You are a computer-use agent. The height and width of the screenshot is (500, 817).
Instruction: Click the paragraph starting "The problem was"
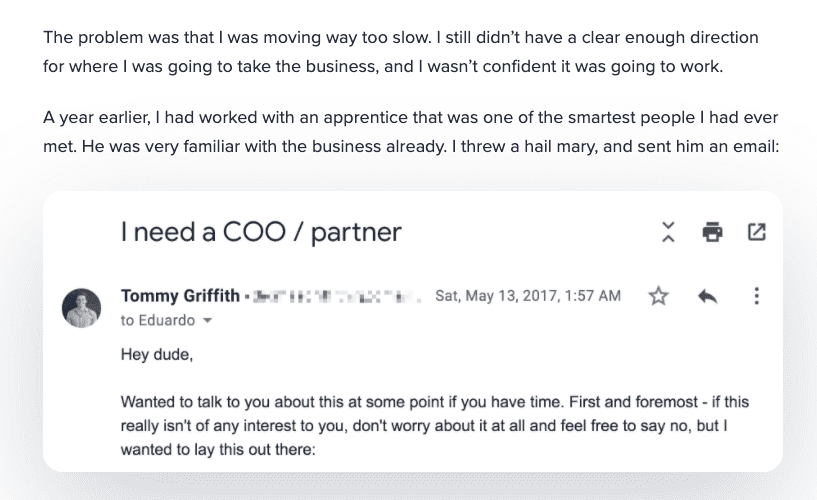pyautogui.click(x=400, y=52)
